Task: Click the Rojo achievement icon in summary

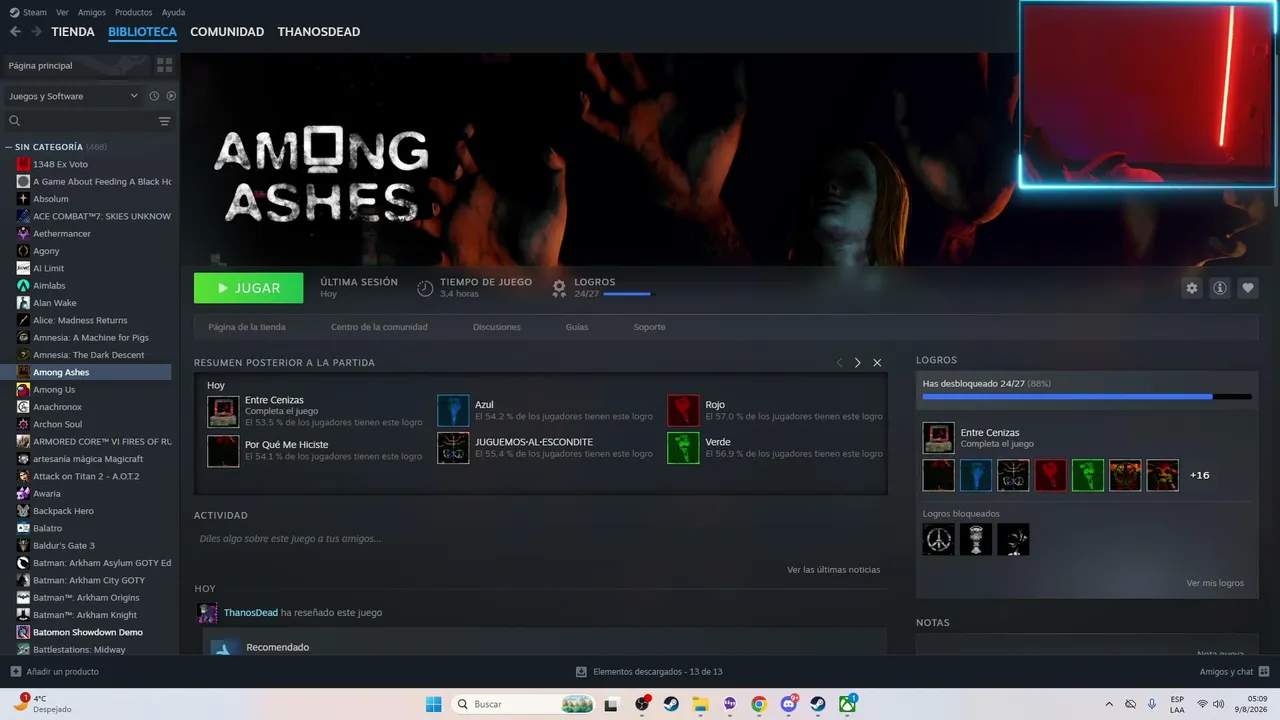Action: (683, 411)
